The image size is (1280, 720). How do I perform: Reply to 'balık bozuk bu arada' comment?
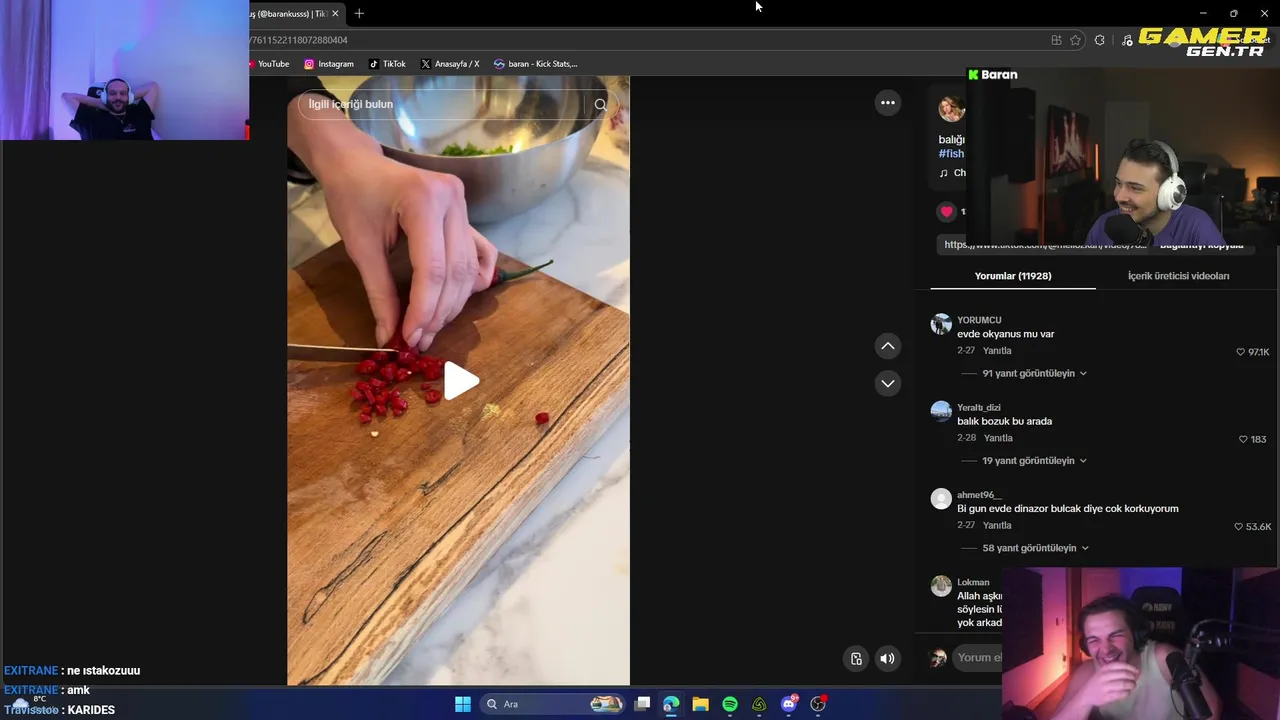tap(998, 438)
